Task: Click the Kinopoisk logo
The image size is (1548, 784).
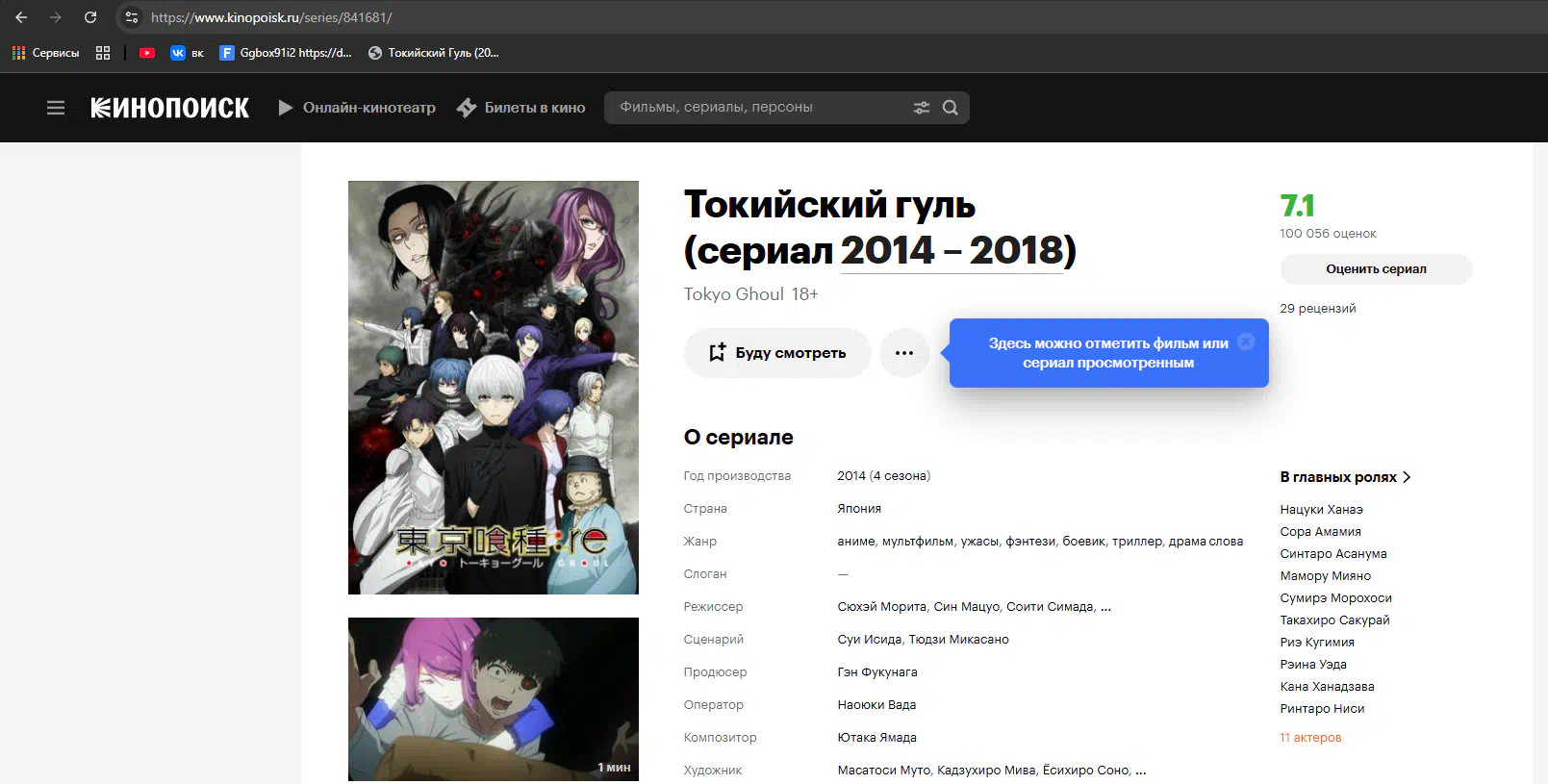Action: pyautogui.click(x=170, y=108)
